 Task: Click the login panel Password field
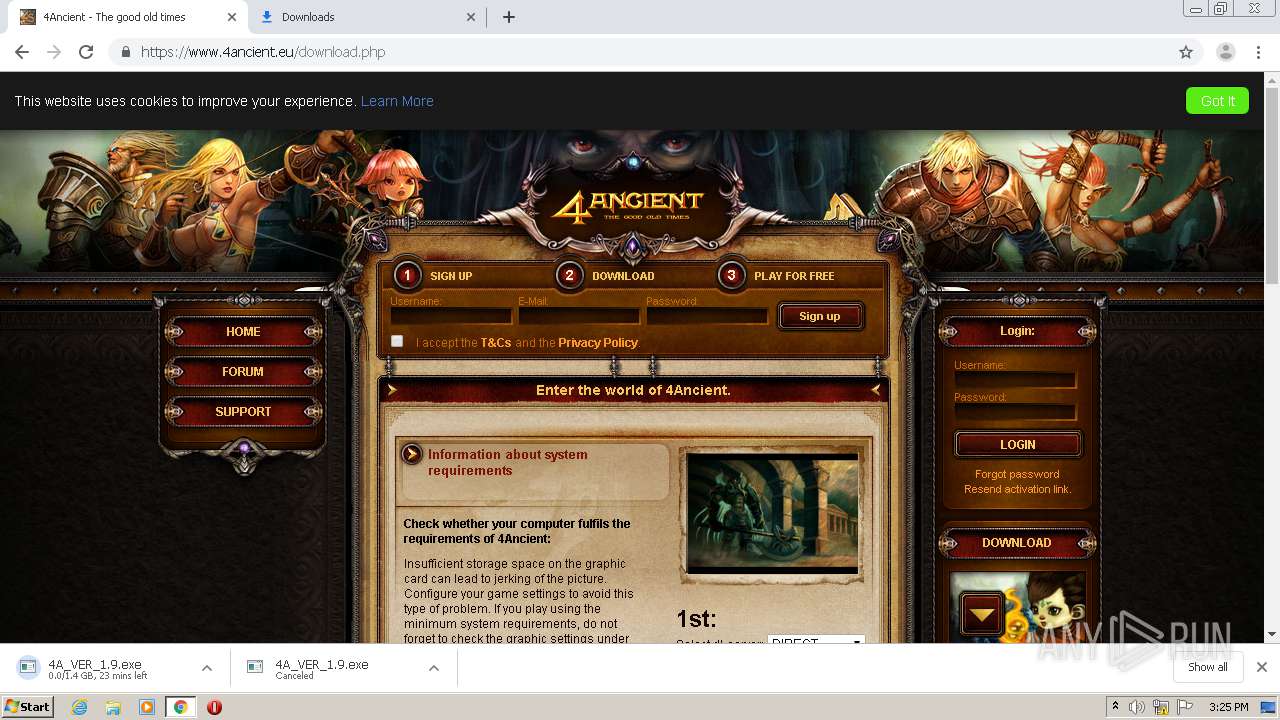coord(1015,412)
